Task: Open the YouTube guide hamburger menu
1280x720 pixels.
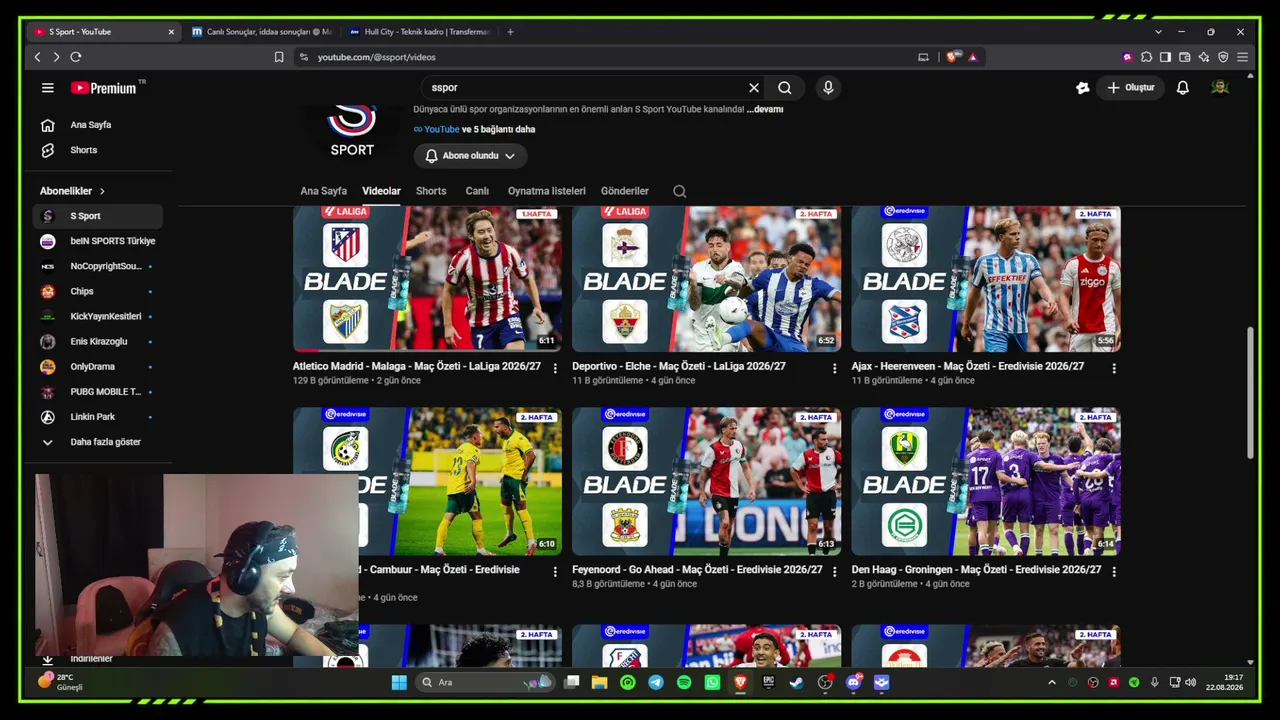Action: (47, 88)
